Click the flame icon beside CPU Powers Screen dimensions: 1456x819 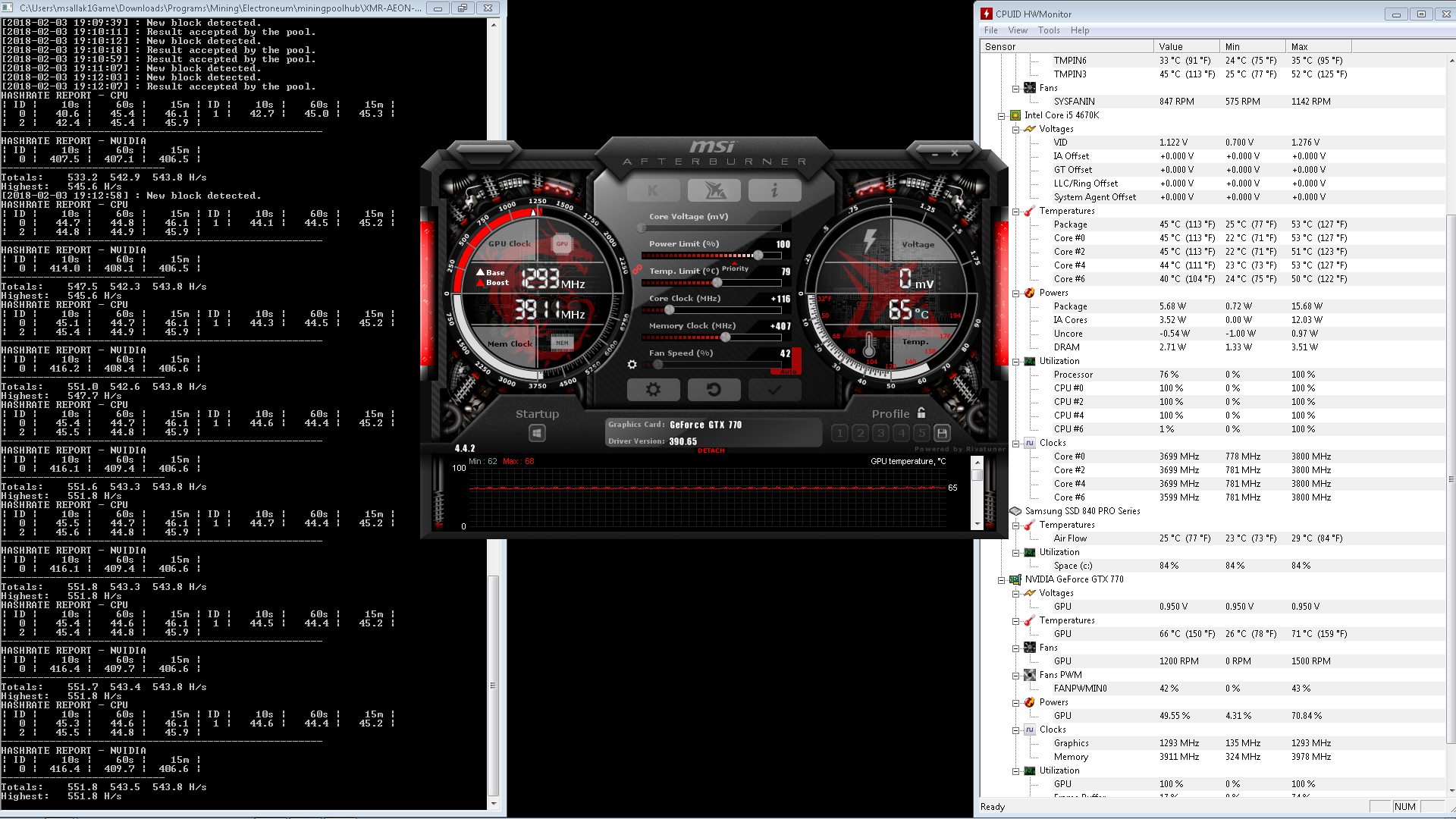point(1030,293)
